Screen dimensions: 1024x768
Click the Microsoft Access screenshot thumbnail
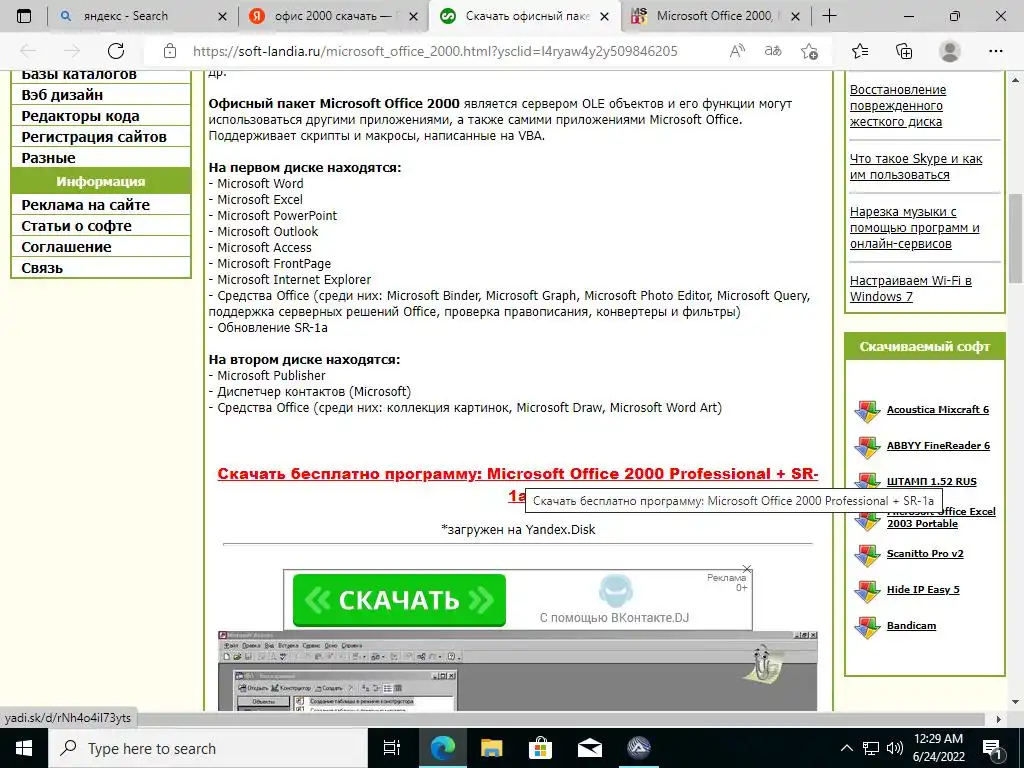517,671
